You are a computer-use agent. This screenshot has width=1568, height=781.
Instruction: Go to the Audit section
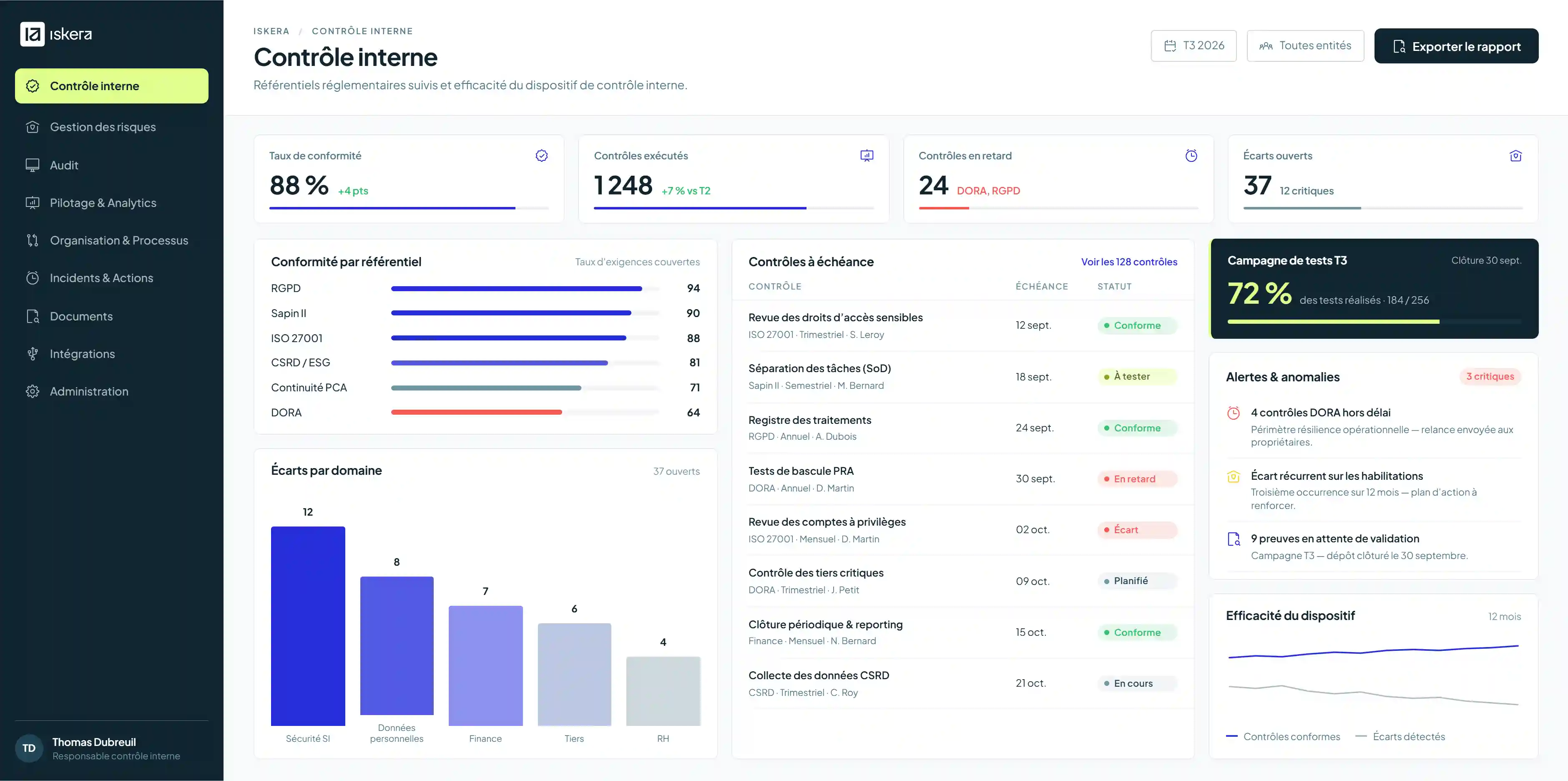[112, 165]
